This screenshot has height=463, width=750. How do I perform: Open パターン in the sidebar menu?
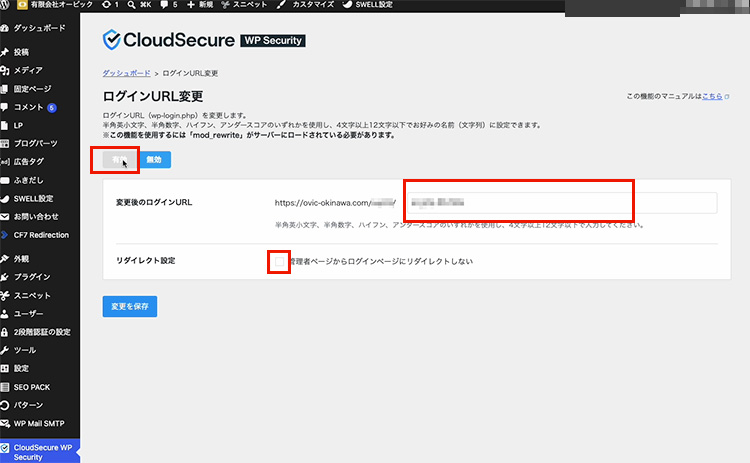point(28,405)
